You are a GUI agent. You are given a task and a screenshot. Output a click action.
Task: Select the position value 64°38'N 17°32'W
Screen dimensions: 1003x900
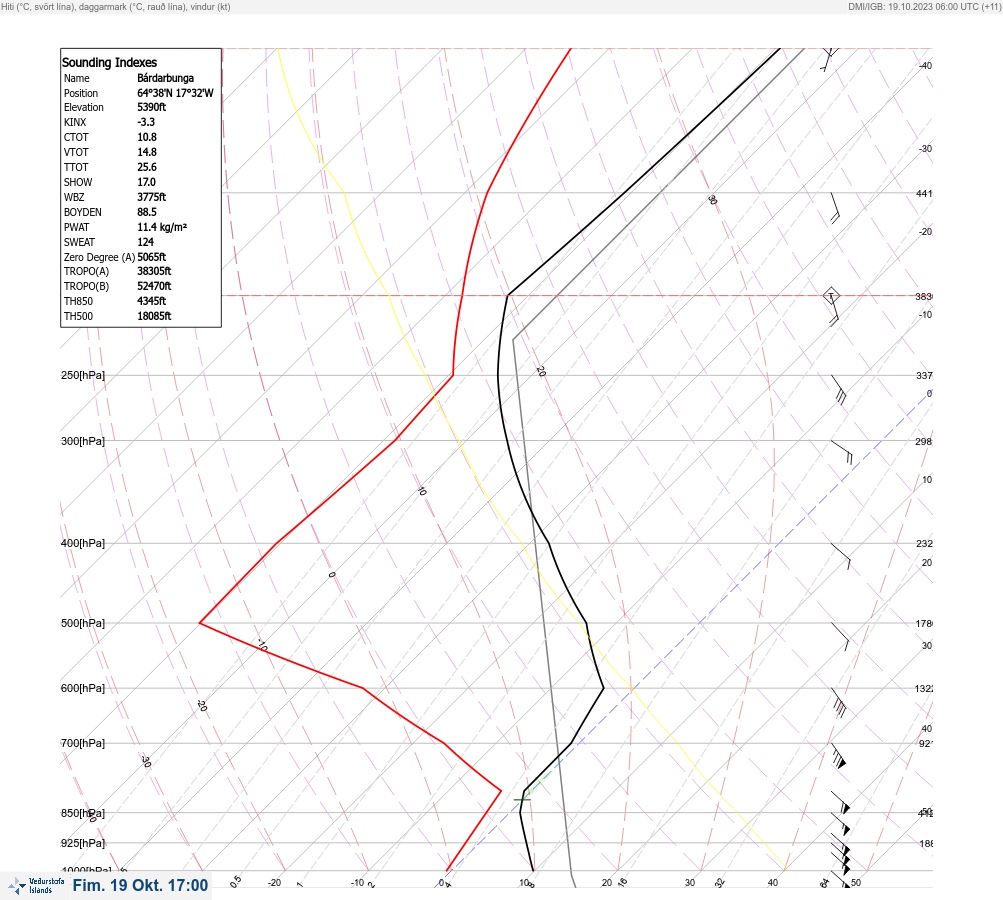(175, 93)
